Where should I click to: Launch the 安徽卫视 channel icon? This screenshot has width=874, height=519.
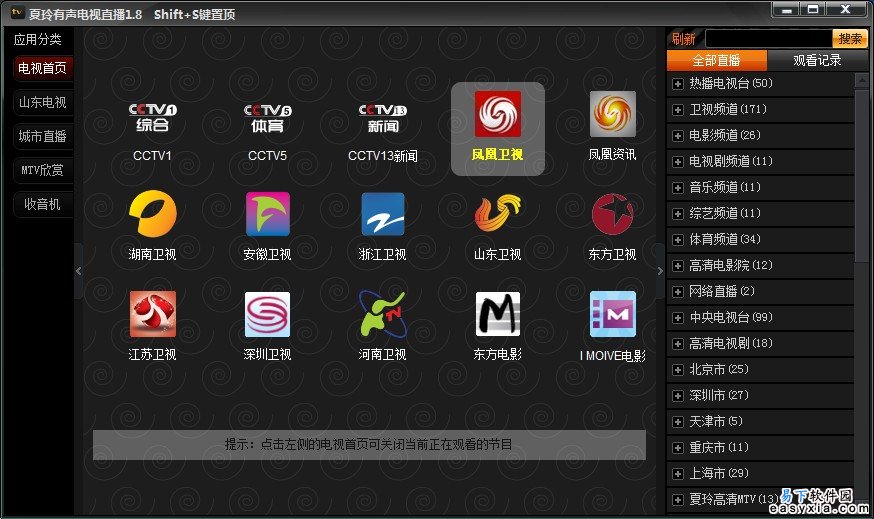(x=268, y=214)
